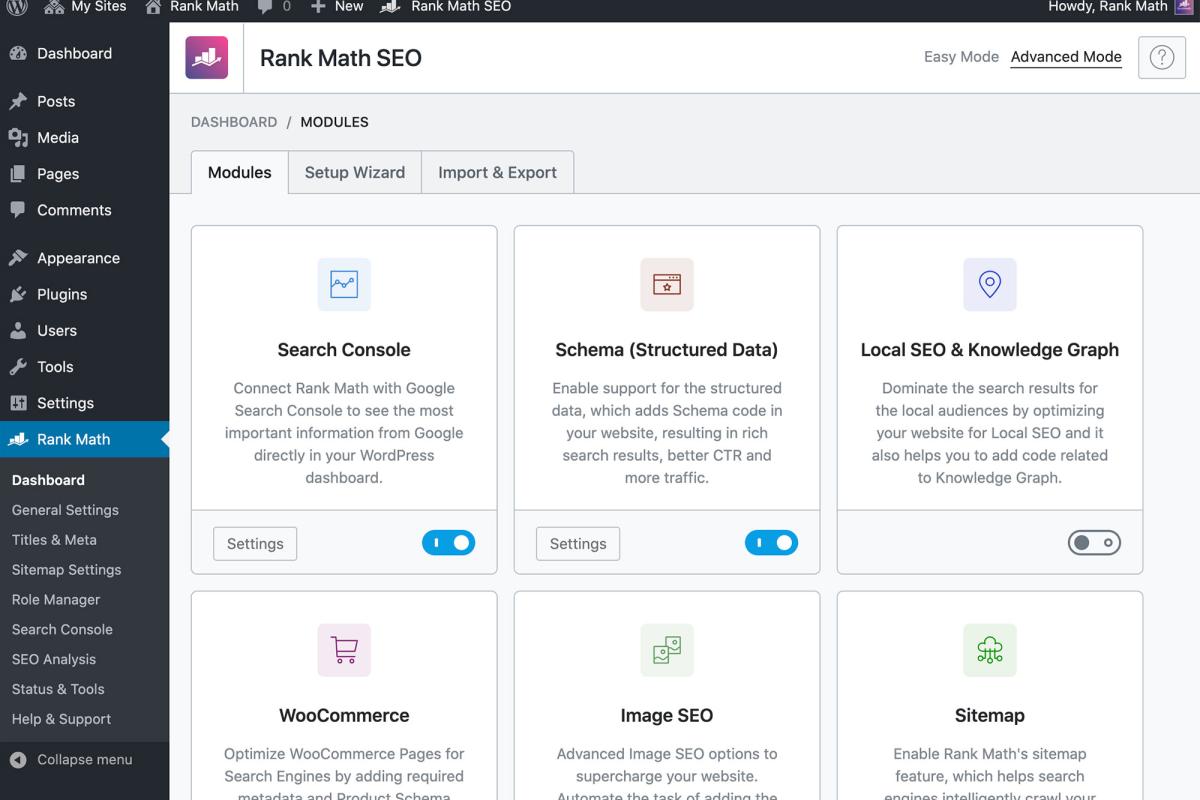The width and height of the screenshot is (1200, 800).
Task: Switch to the Setup Wizard tab
Action: click(x=354, y=172)
